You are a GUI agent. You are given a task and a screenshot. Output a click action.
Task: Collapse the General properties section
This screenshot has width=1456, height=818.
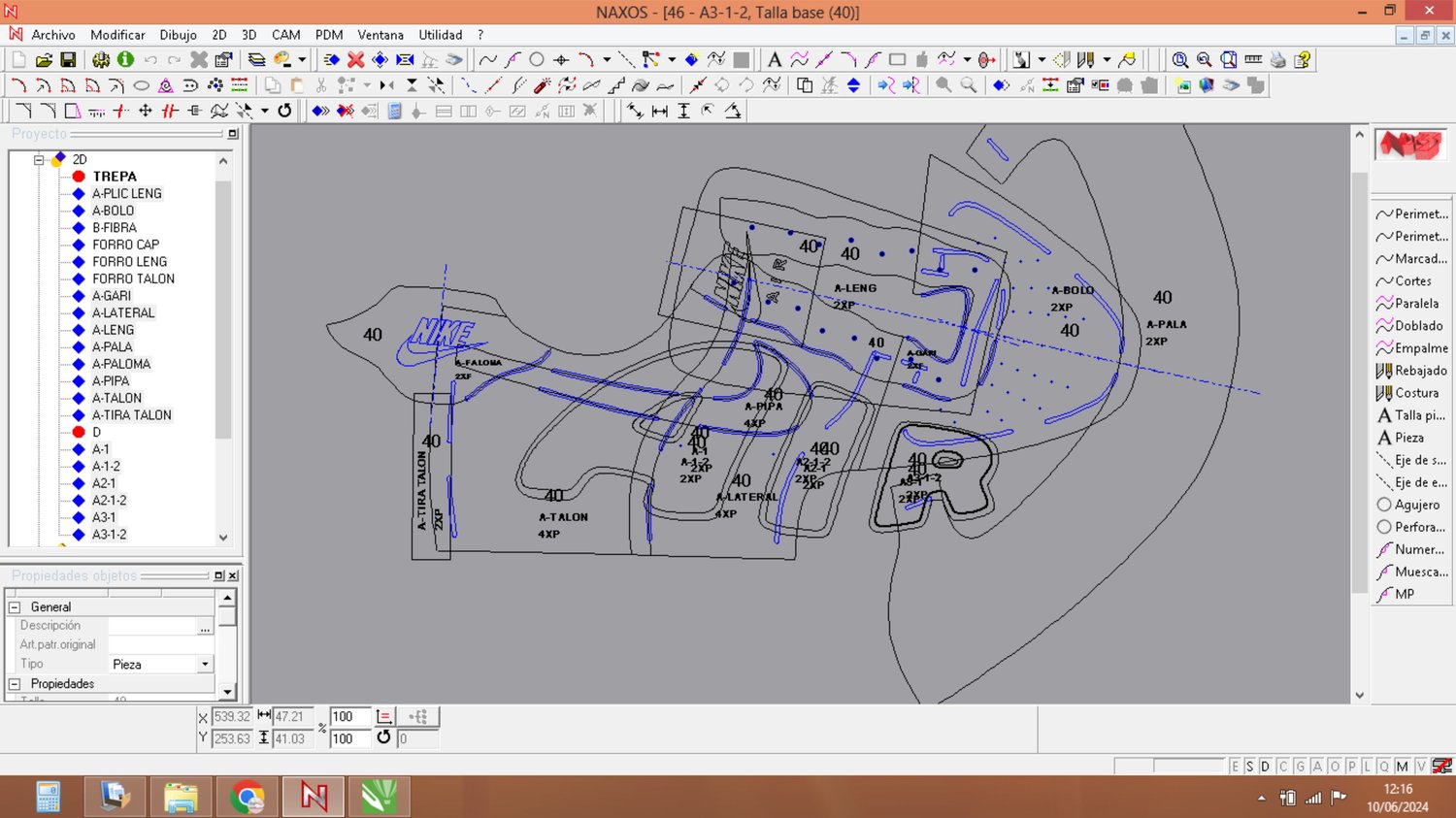[15, 607]
